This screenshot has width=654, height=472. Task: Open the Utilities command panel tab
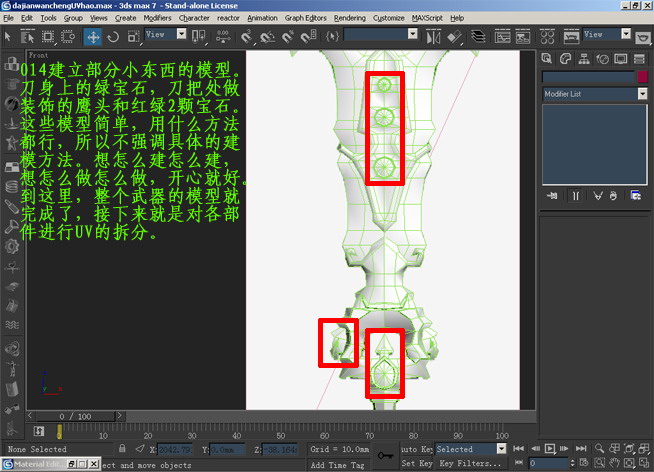[640, 57]
